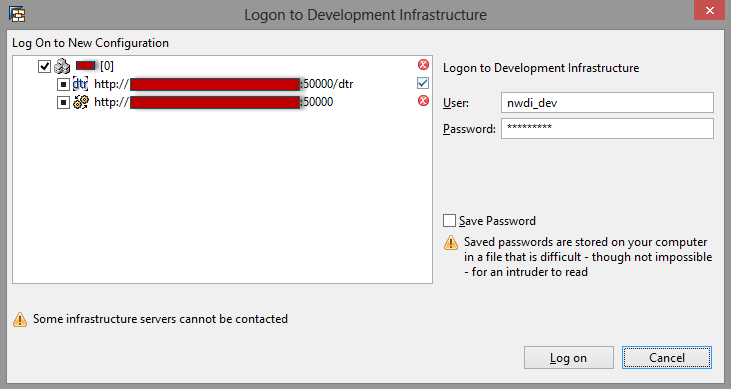Viewport: 731px width, 389px height.
Task: Click the gears icon of port 50000 server
Action: coord(81,102)
